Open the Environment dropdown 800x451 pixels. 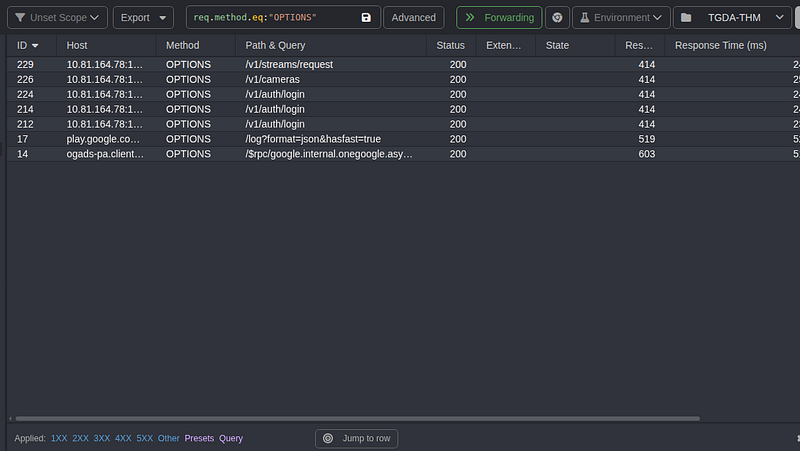(x=621, y=17)
